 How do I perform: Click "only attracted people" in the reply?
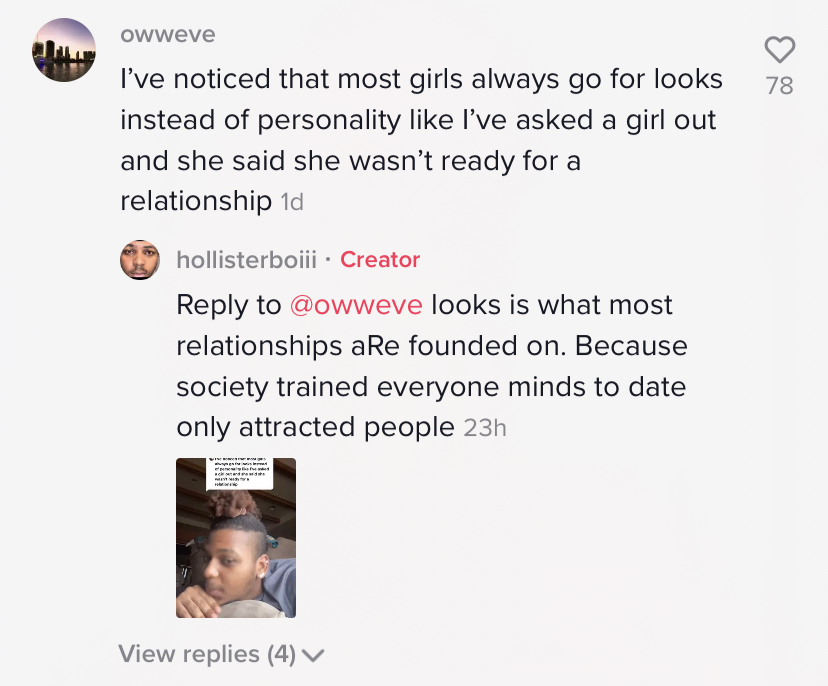(315, 427)
